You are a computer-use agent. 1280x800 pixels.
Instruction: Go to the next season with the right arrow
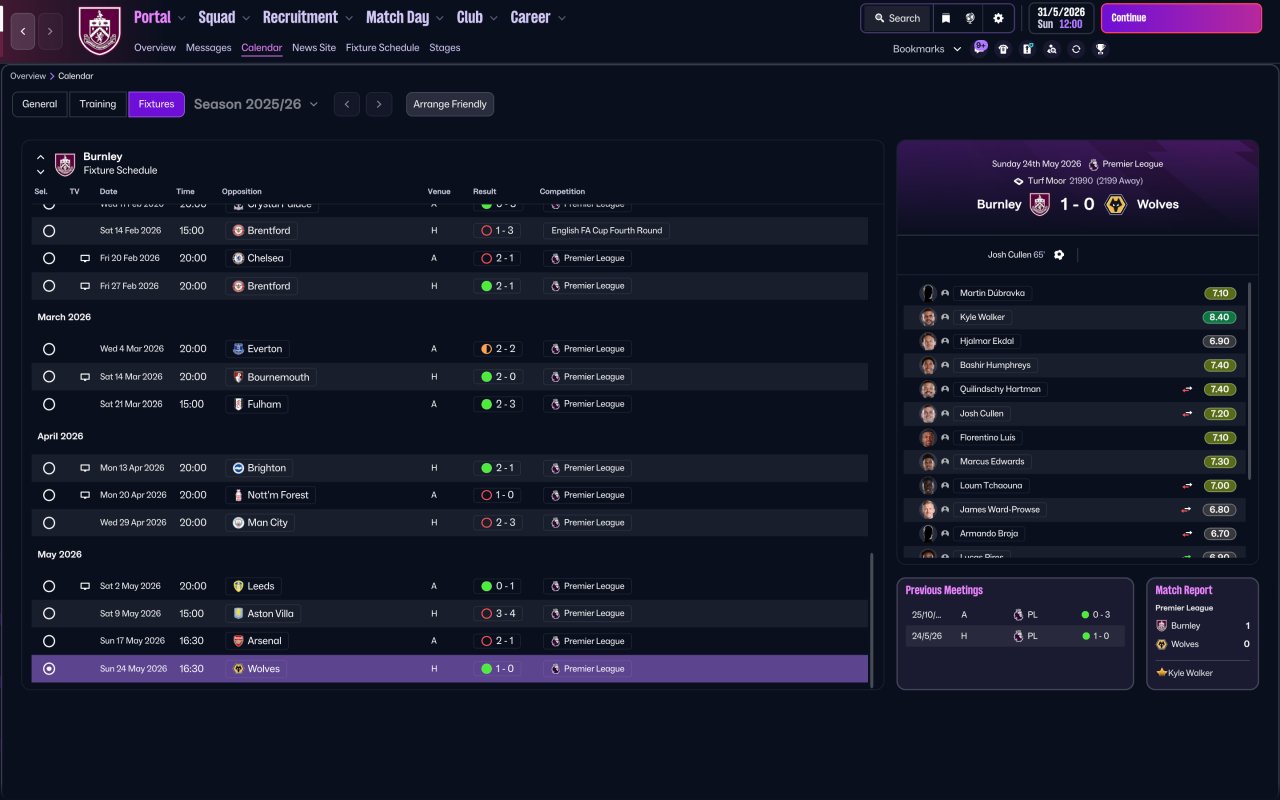pos(378,104)
